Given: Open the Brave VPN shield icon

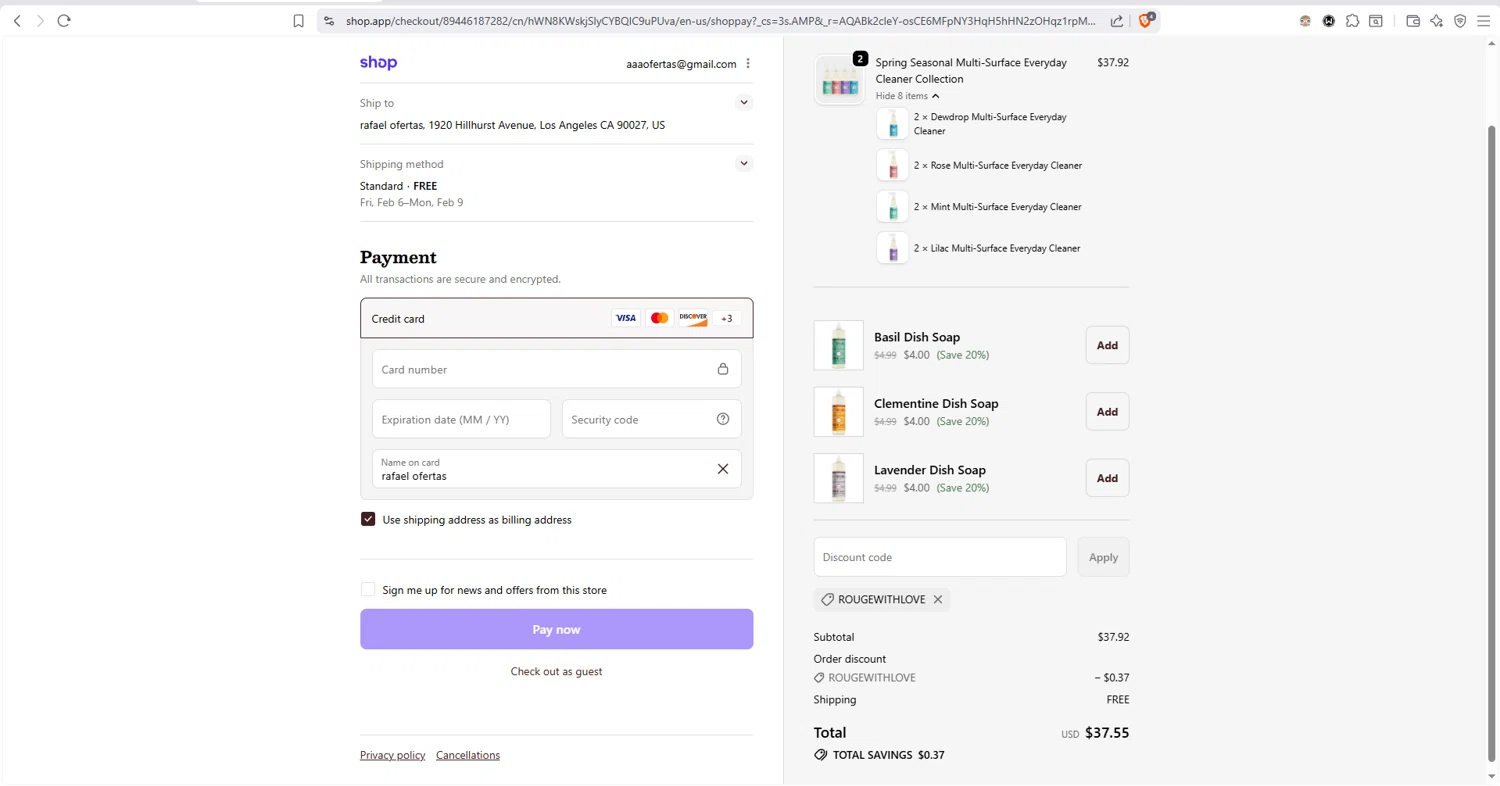Looking at the screenshot, I should pos(1460,21).
